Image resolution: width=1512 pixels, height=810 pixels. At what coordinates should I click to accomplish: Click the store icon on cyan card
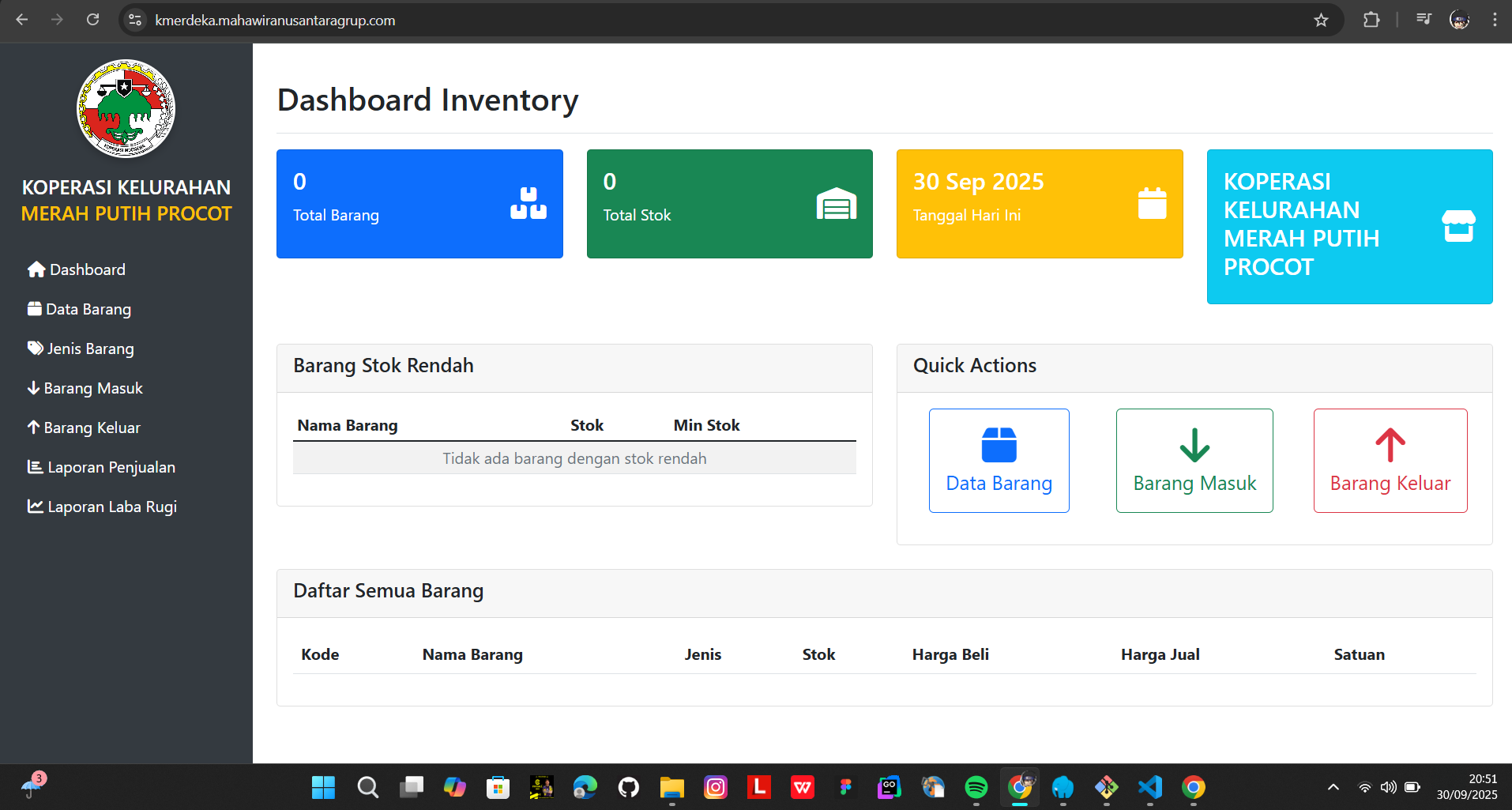[1458, 226]
